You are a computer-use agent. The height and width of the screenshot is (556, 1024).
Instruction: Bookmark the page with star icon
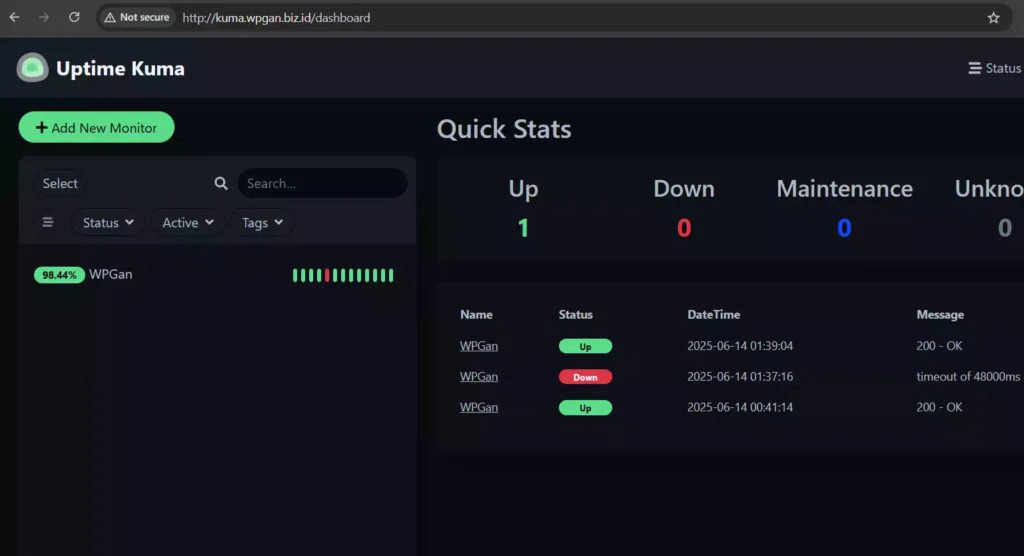click(993, 18)
